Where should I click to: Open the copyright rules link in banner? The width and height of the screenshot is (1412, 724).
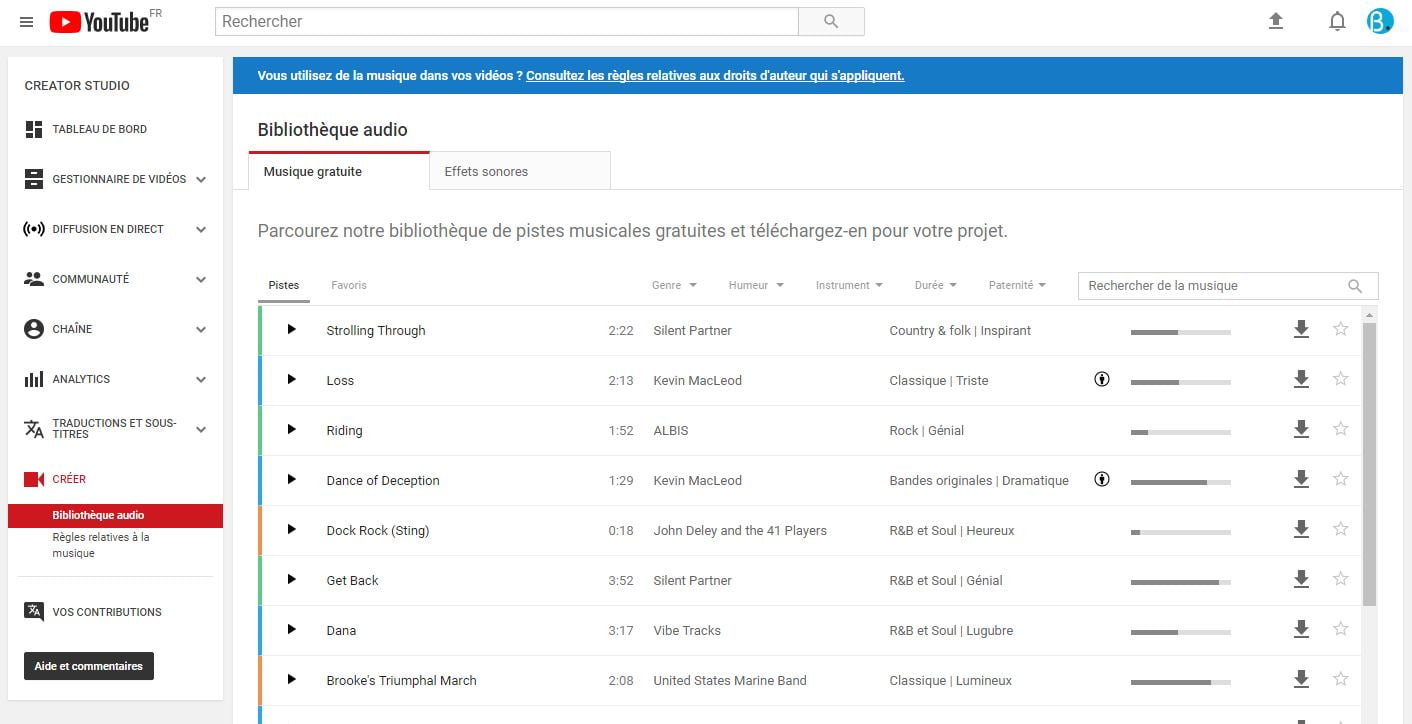click(715, 75)
